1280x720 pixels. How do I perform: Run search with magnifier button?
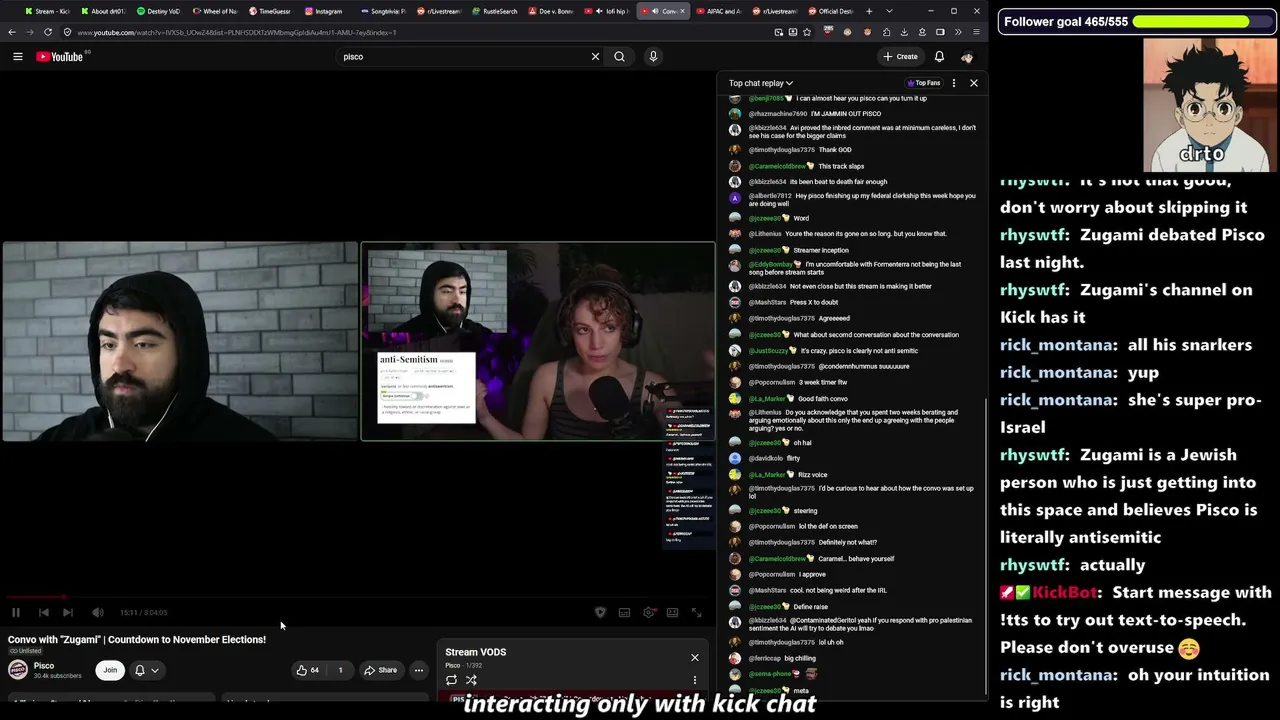(x=620, y=57)
